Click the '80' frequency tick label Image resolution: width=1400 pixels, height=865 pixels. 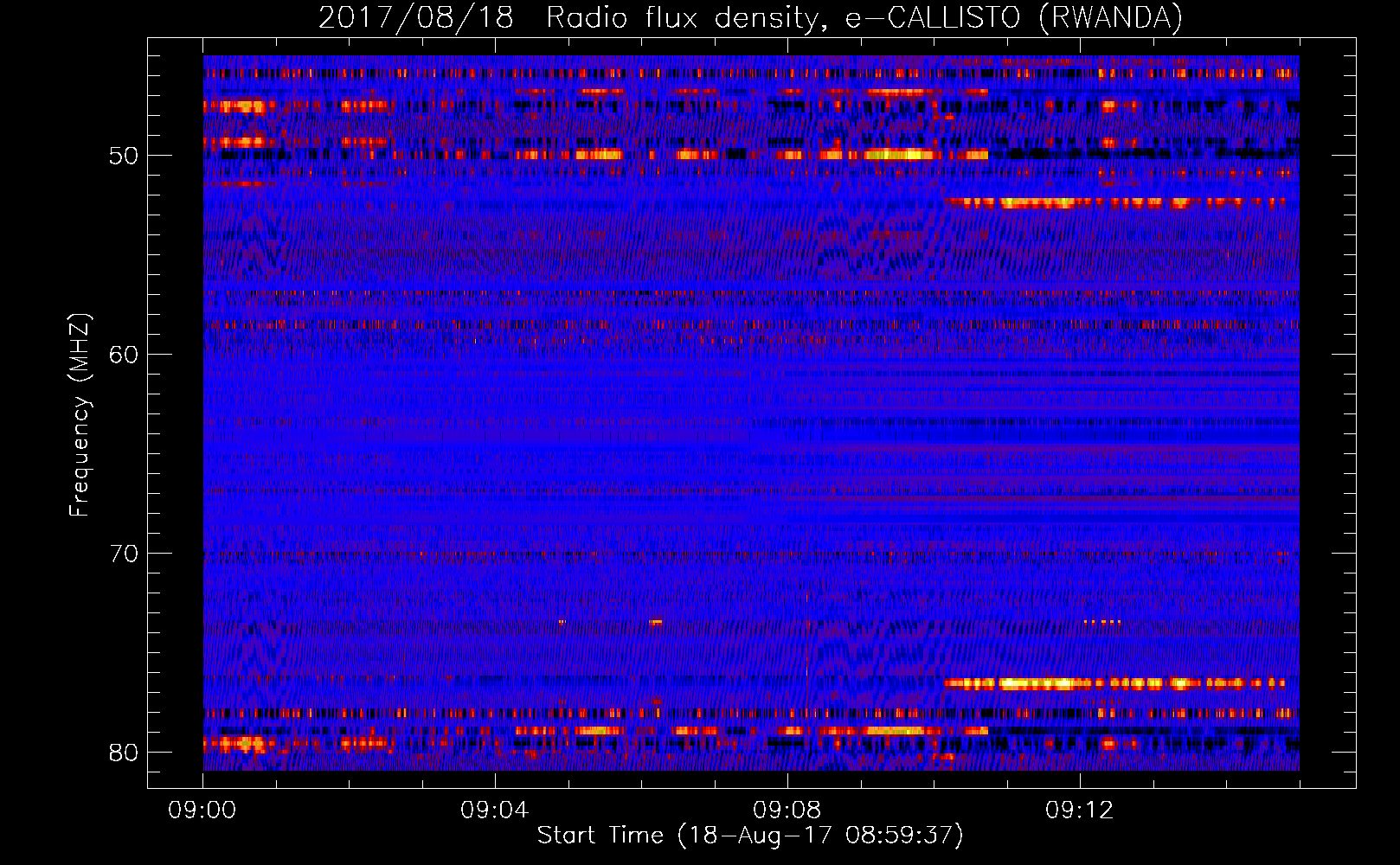pos(123,753)
